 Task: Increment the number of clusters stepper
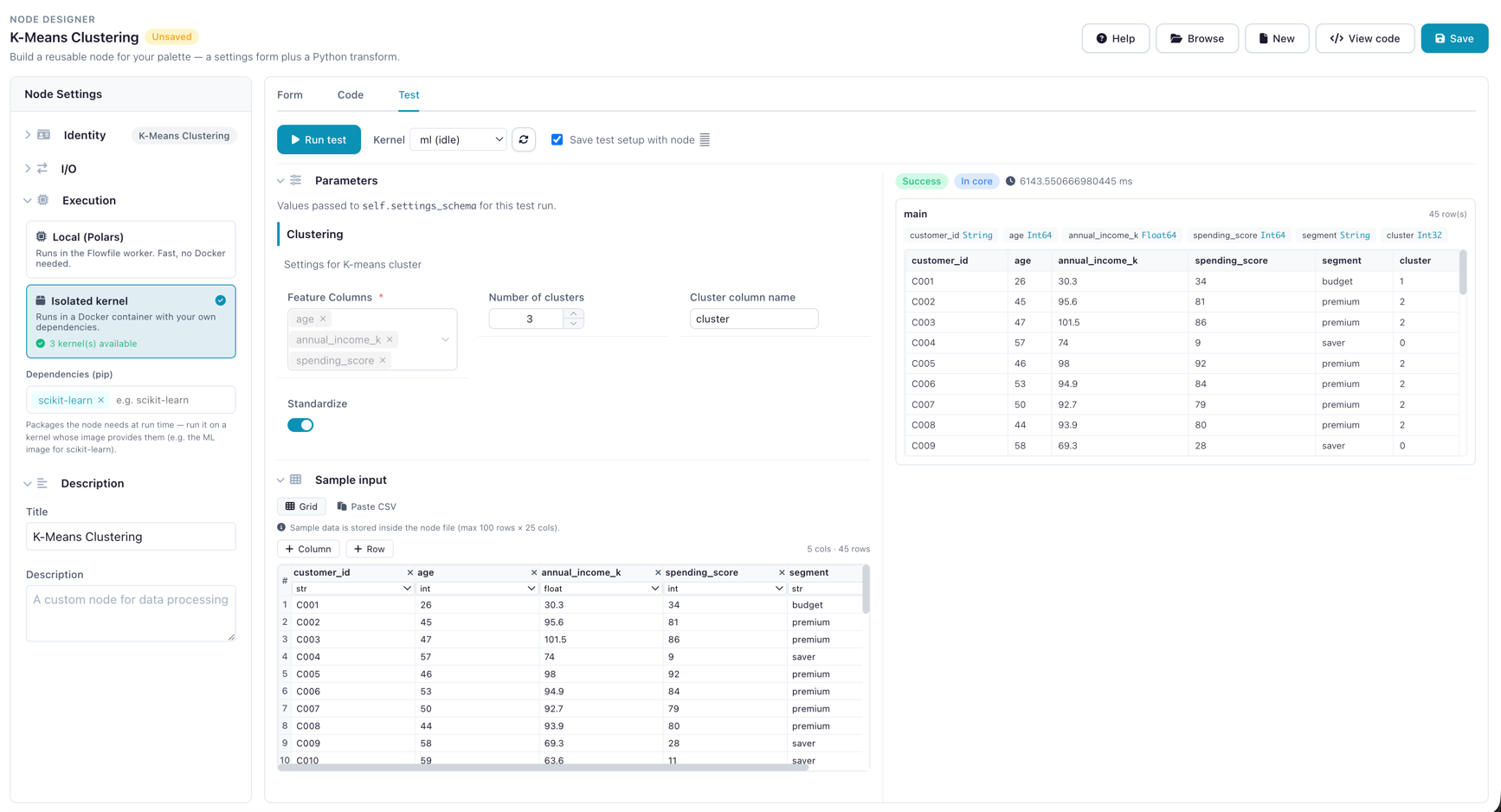(573, 313)
